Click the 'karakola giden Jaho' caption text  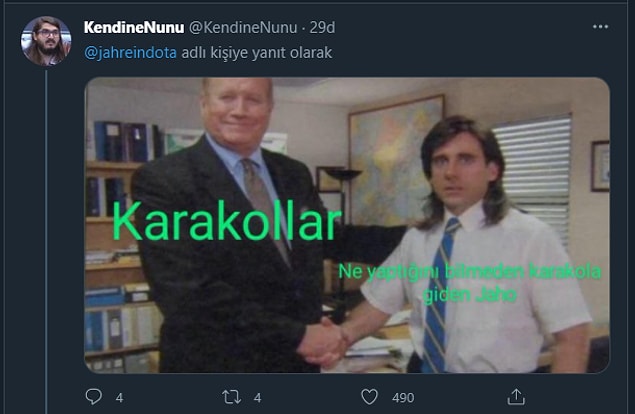click(470, 283)
